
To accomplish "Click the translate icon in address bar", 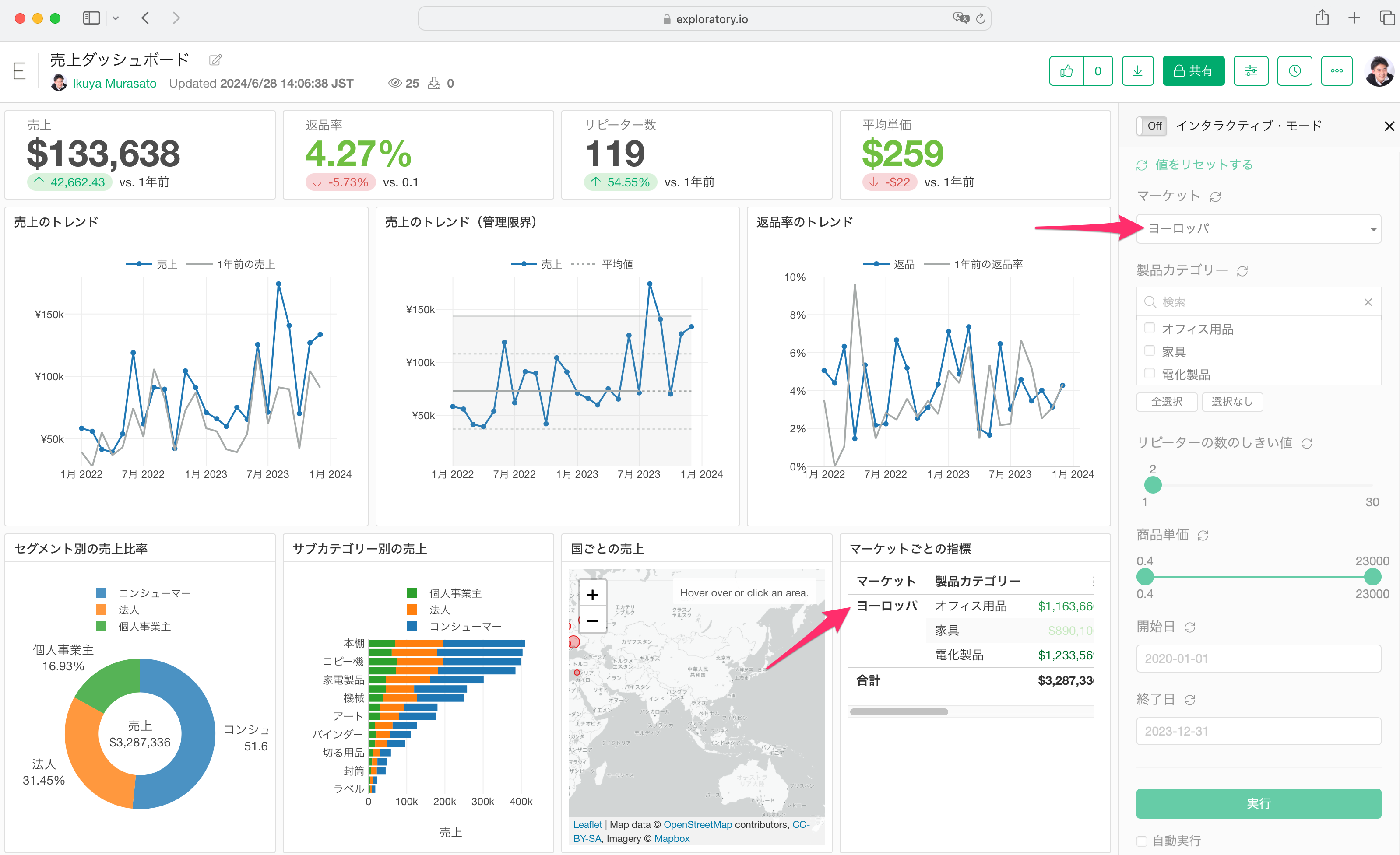I will [x=961, y=18].
